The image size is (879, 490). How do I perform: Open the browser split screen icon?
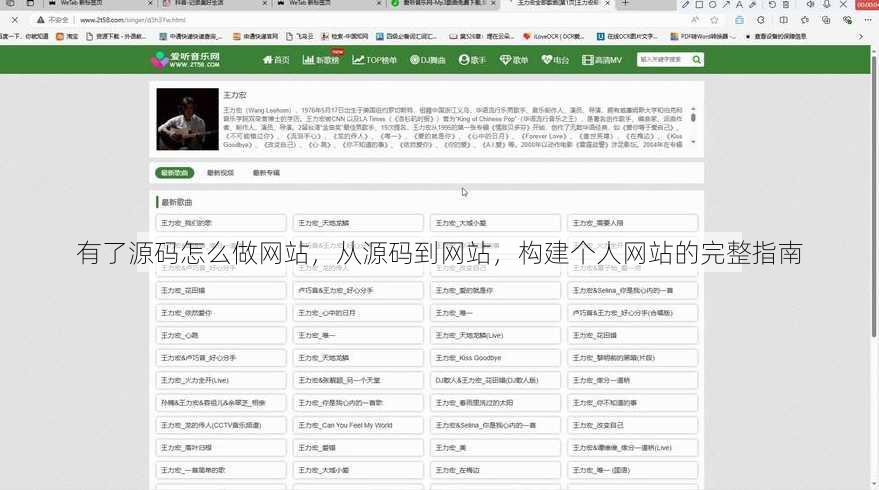783,20
